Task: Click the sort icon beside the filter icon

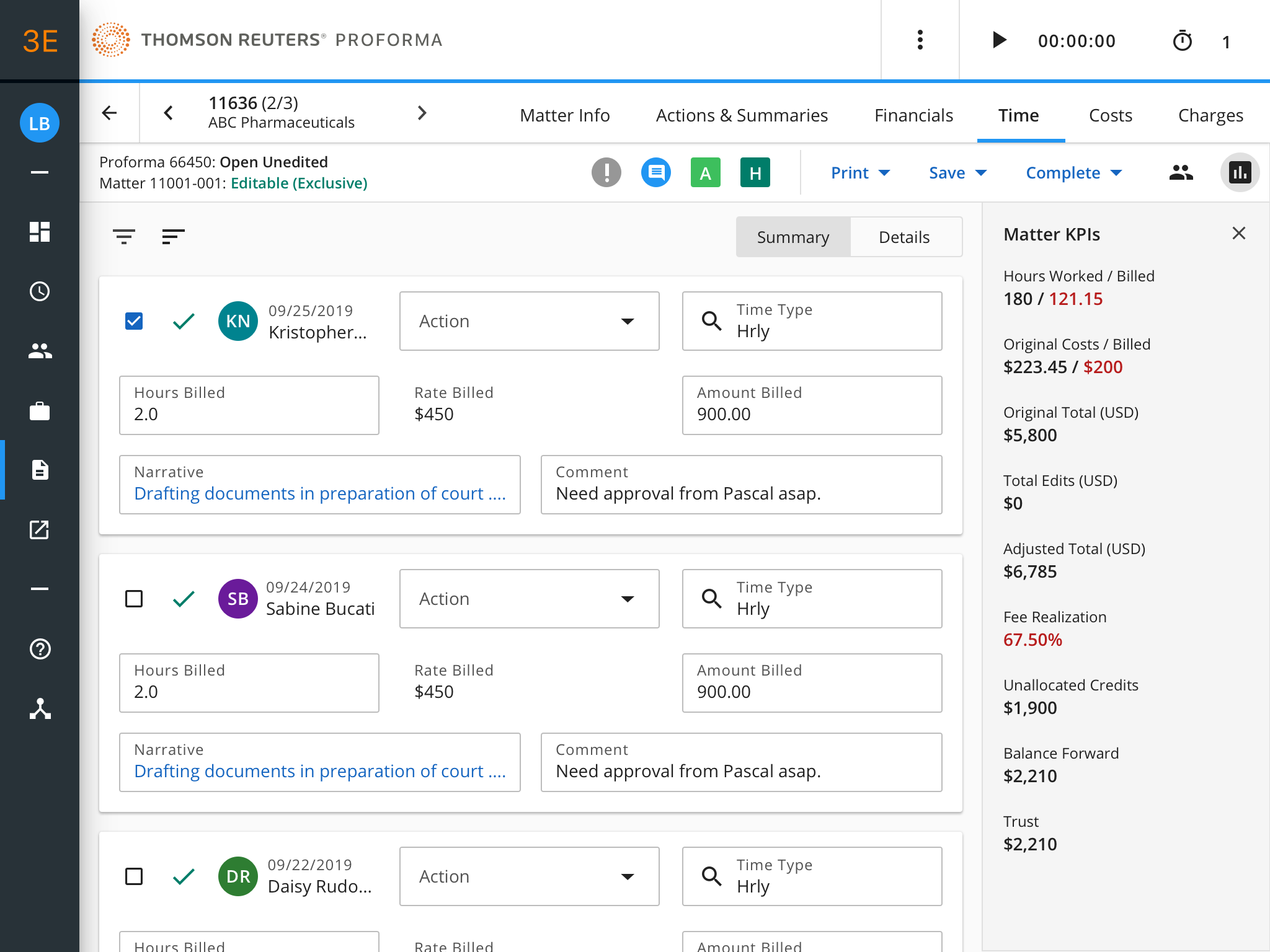Action: (x=173, y=236)
